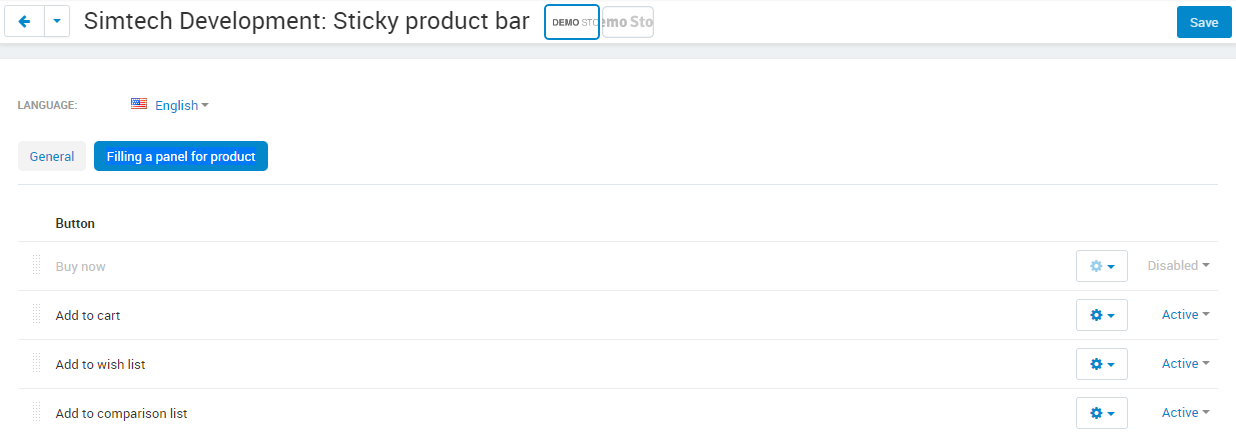Click drag handle beside Add to comparison list
The width and height of the screenshot is (1236, 446).
(x=36, y=413)
